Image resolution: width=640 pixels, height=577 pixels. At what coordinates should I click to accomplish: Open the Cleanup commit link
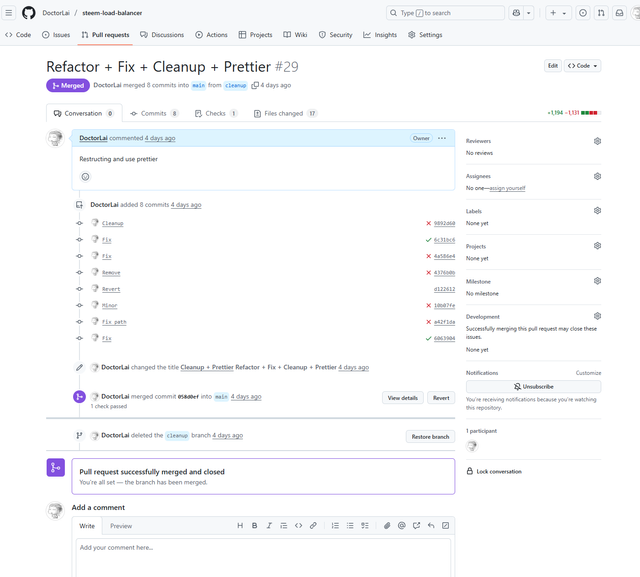(113, 223)
